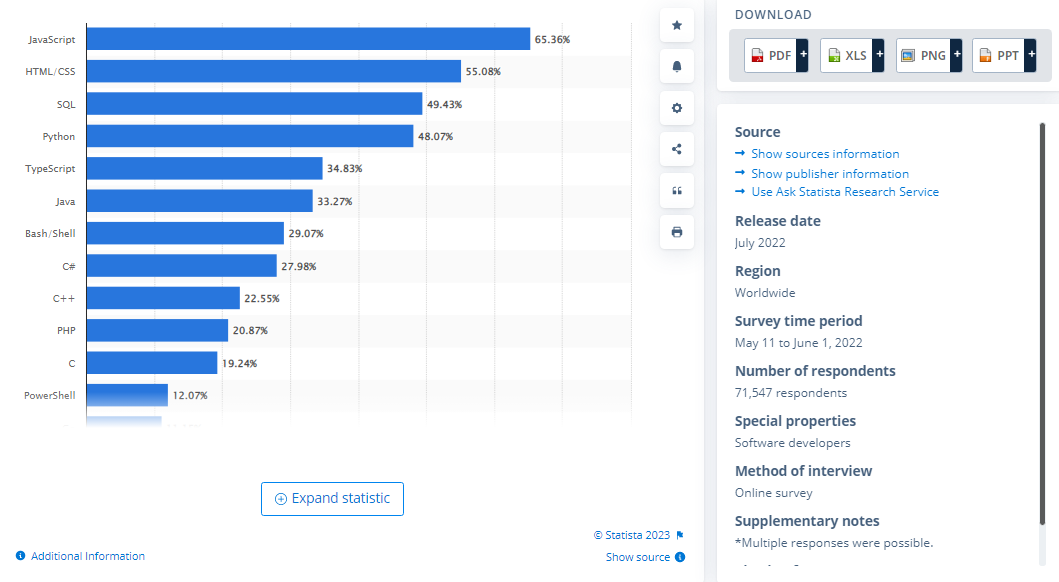Open Show sources information link
1059x582 pixels.
[825, 154]
